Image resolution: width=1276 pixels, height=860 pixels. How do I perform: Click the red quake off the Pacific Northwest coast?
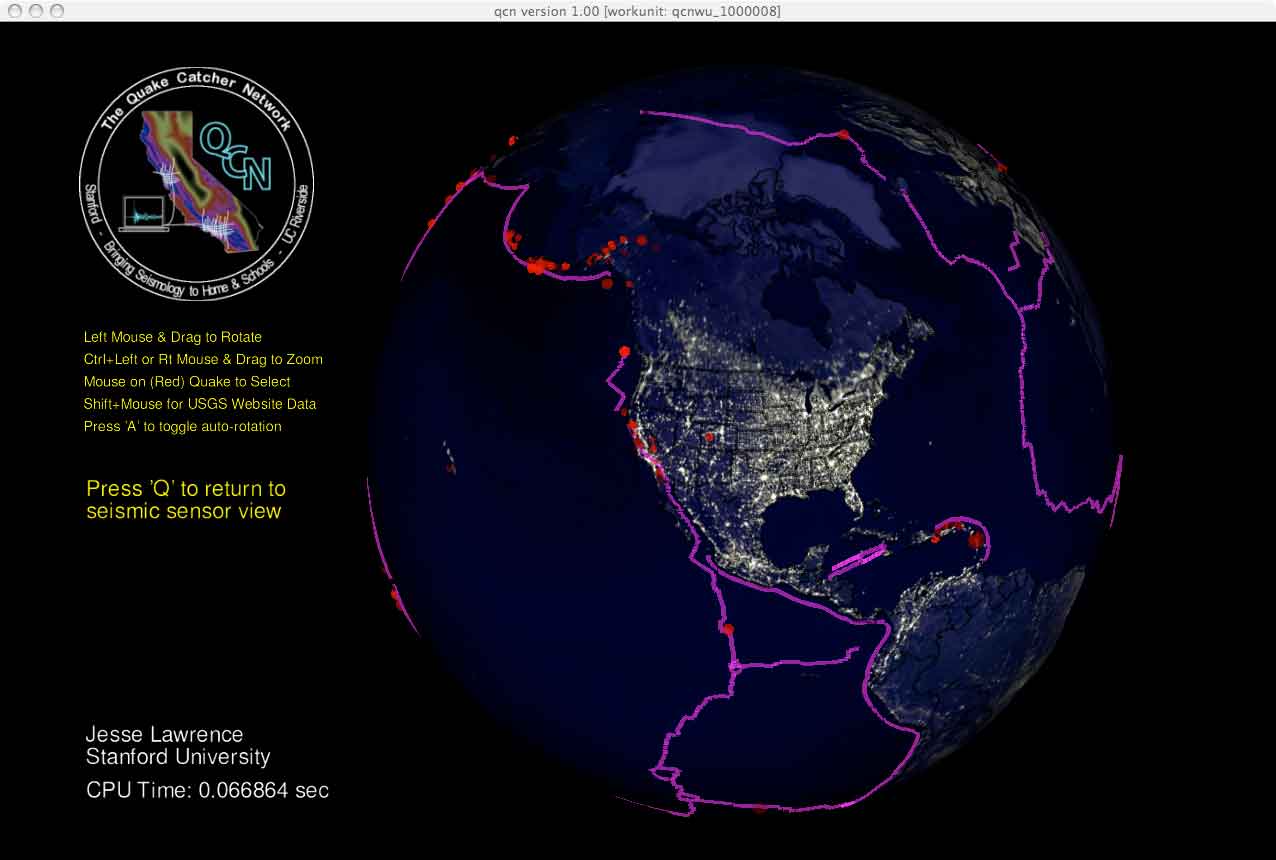pos(625,351)
